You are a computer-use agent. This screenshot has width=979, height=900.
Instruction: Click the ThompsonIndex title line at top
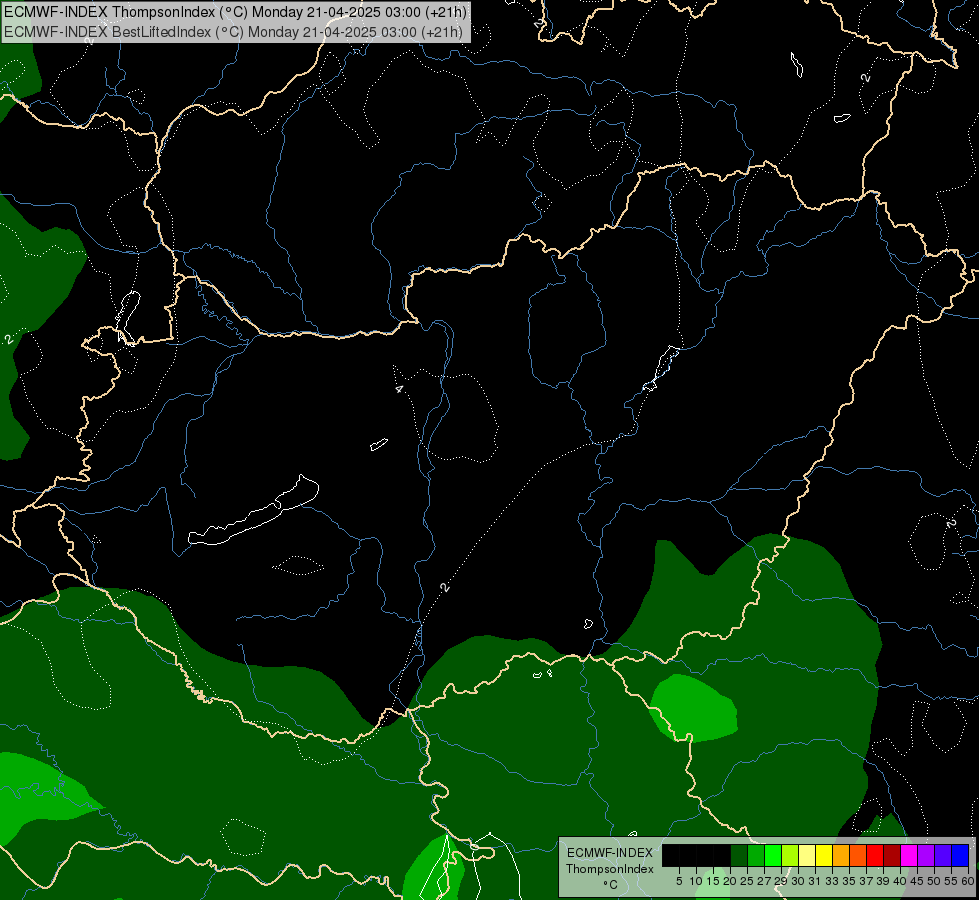(235, 12)
